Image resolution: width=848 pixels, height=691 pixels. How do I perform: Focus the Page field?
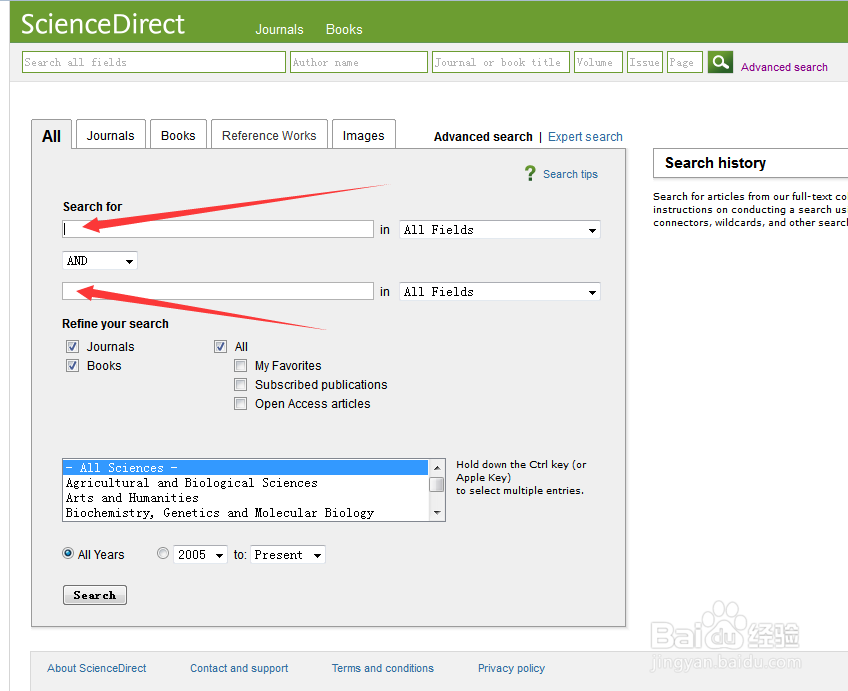coord(685,62)
